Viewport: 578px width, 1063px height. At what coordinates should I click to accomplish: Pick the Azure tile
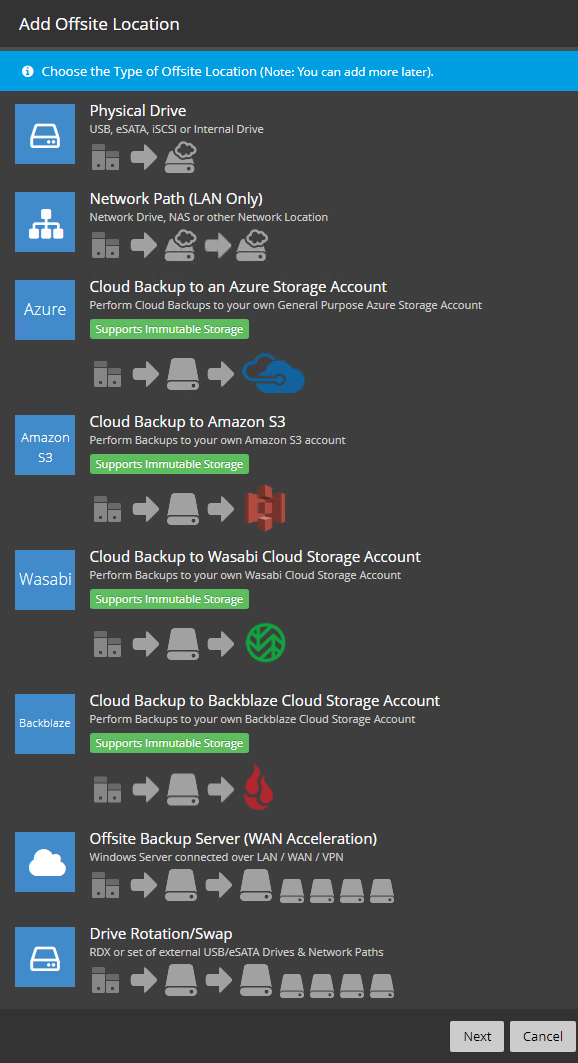point(45,310)
